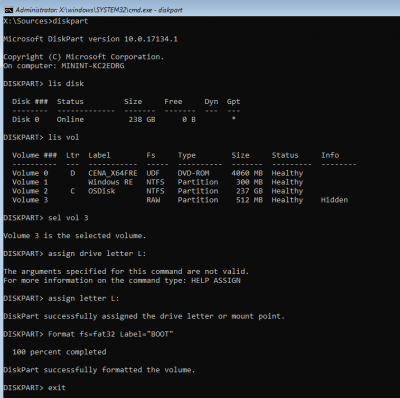
Task: Click the 'HELP ASSIGN' hint line
Action: pyautogui.click(x=122, y=281)
